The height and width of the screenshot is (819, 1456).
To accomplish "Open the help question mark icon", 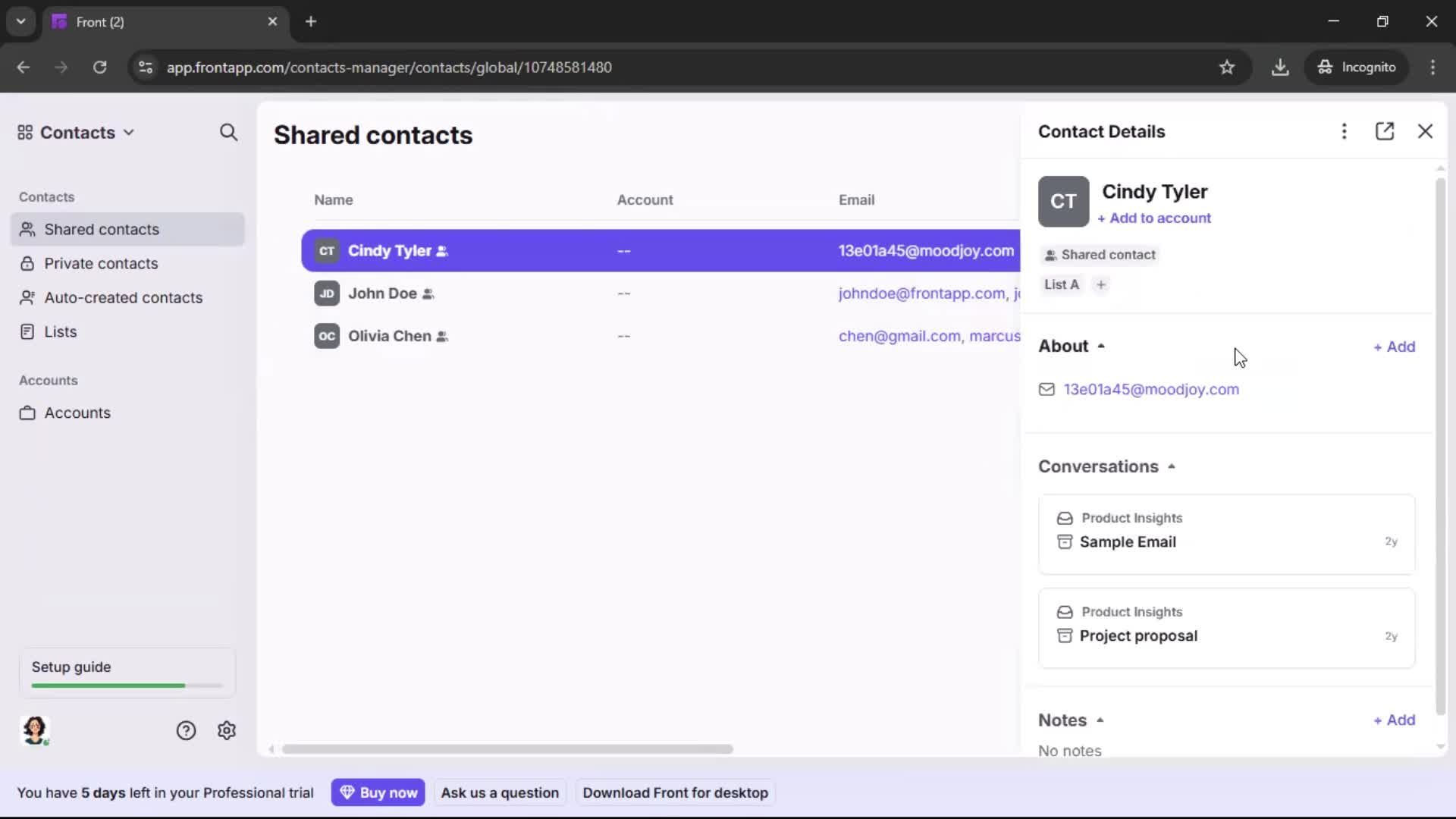I will [x=186, y=730].
